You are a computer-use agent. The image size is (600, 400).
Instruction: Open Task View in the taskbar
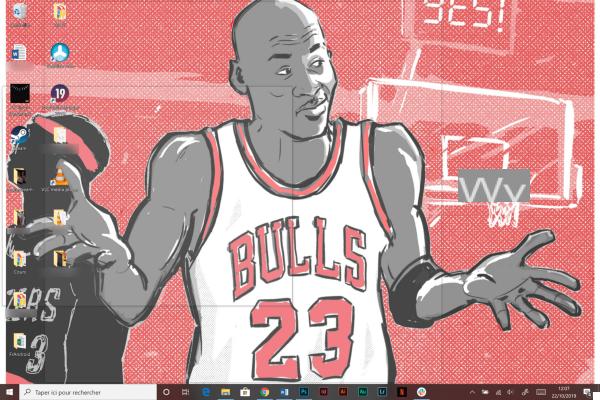pyautogui.click(x=186, y=392)
